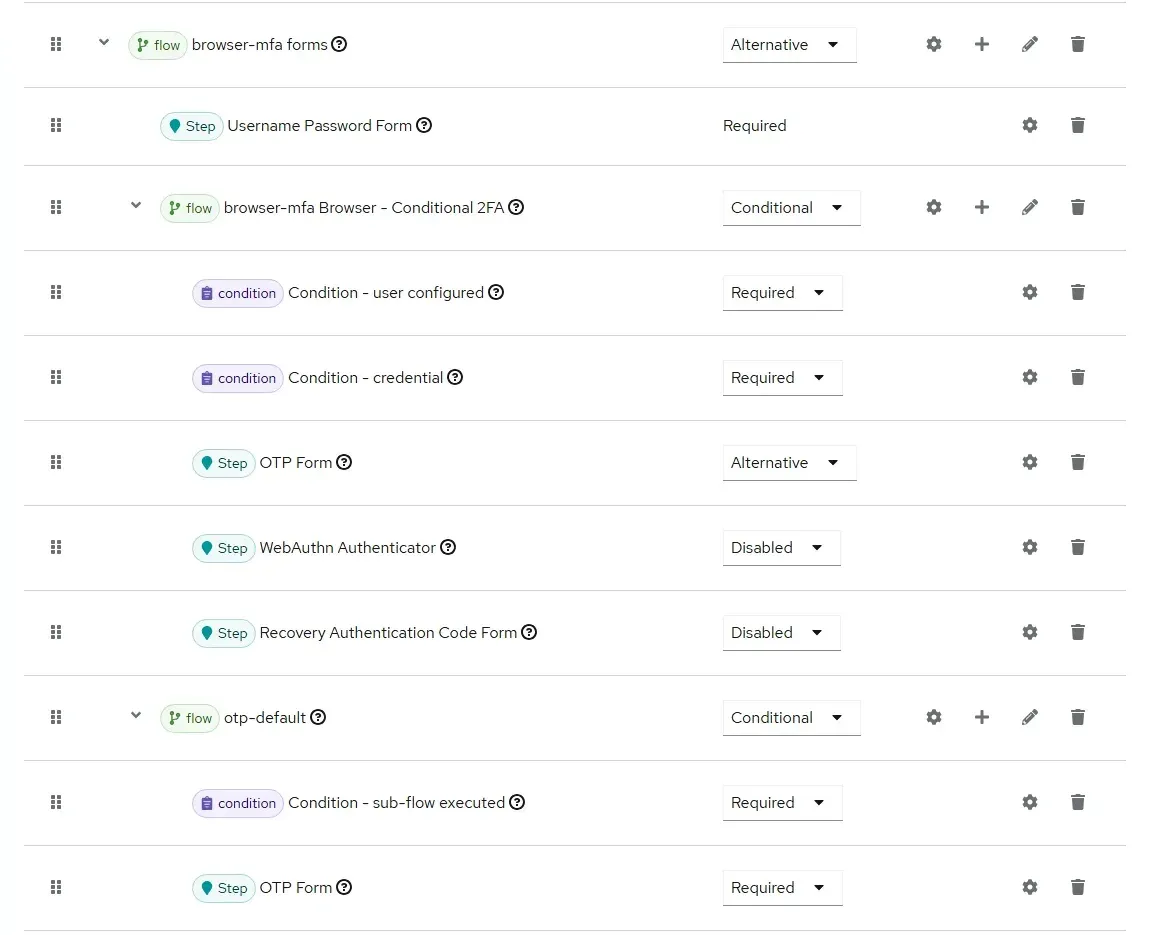Delete the Condition - credential row
This screenshot has height=935, width=1150.
click(1078, 377)
